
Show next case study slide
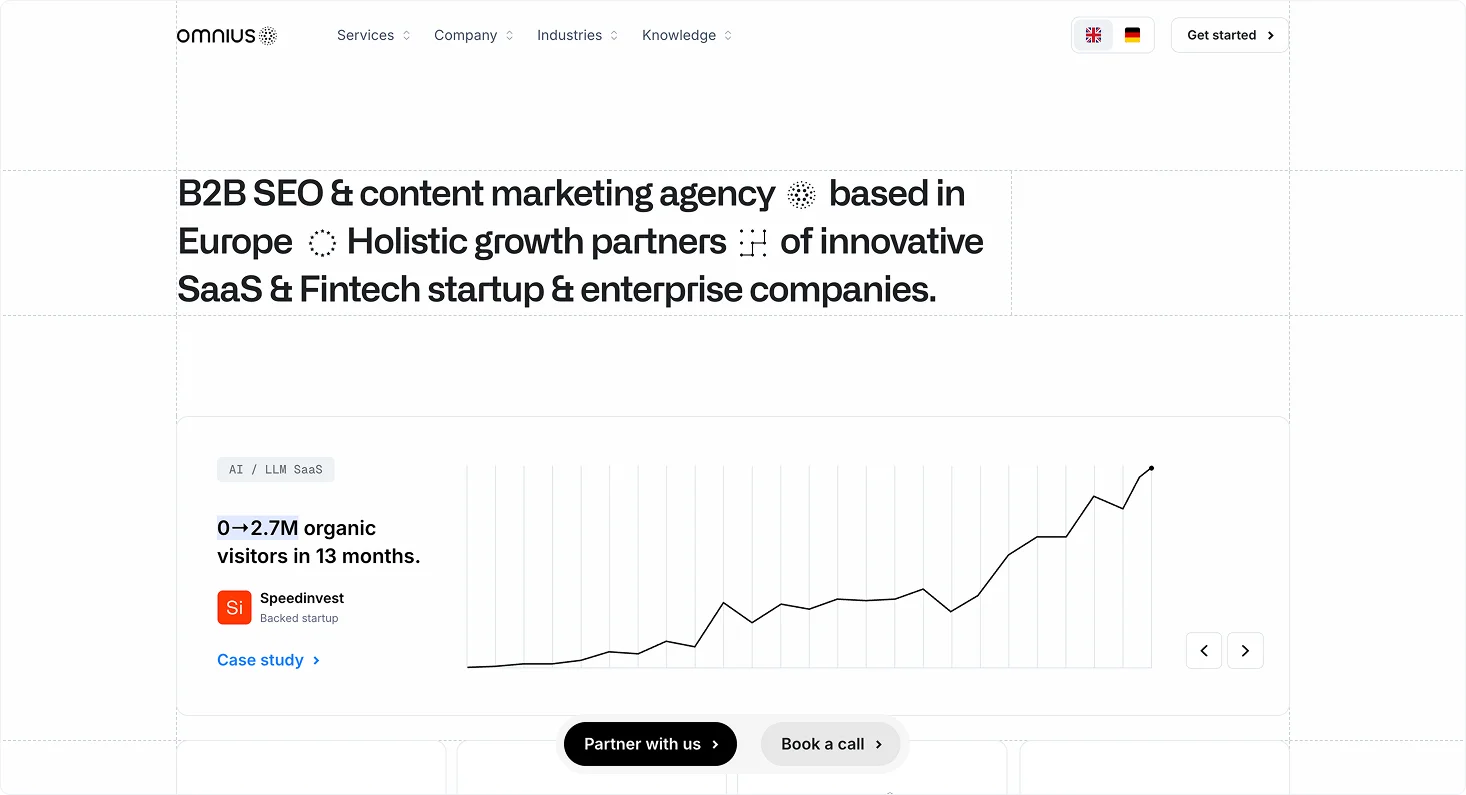[x=1245, y=651]
